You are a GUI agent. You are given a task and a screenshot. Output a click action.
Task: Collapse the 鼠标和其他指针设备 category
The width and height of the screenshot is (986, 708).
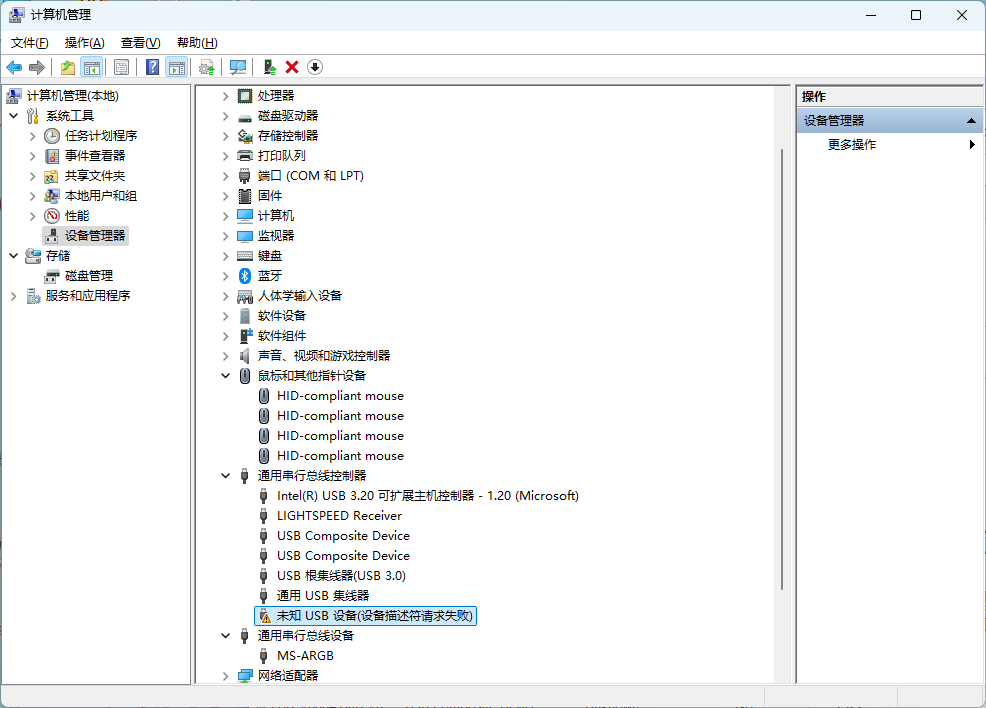(225, 376)
